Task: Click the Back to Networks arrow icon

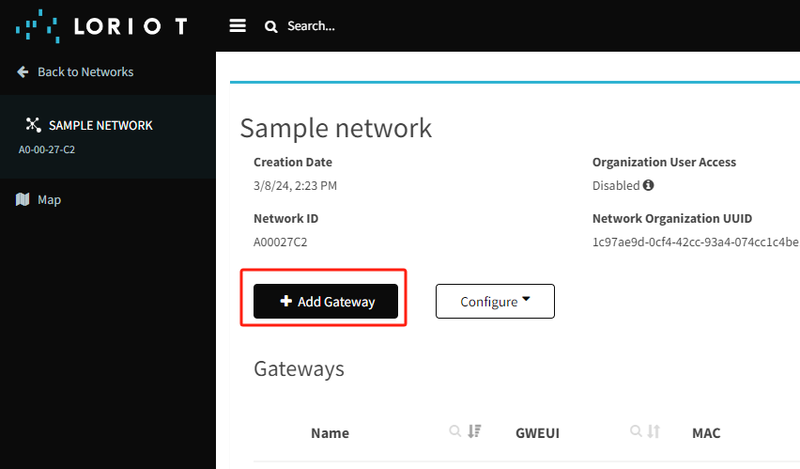Action: [23, 72]
